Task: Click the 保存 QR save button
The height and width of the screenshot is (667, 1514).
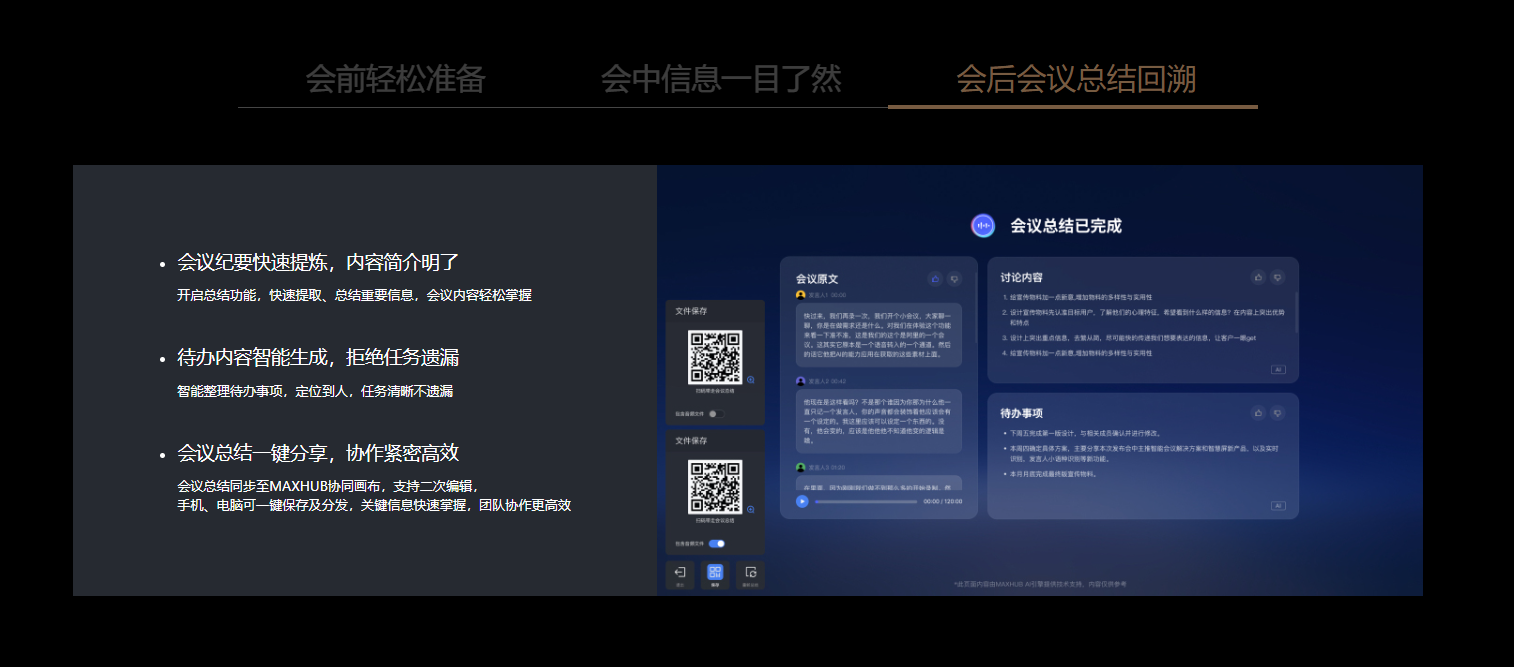Action: pyautogui.click(x=715, y=575)
